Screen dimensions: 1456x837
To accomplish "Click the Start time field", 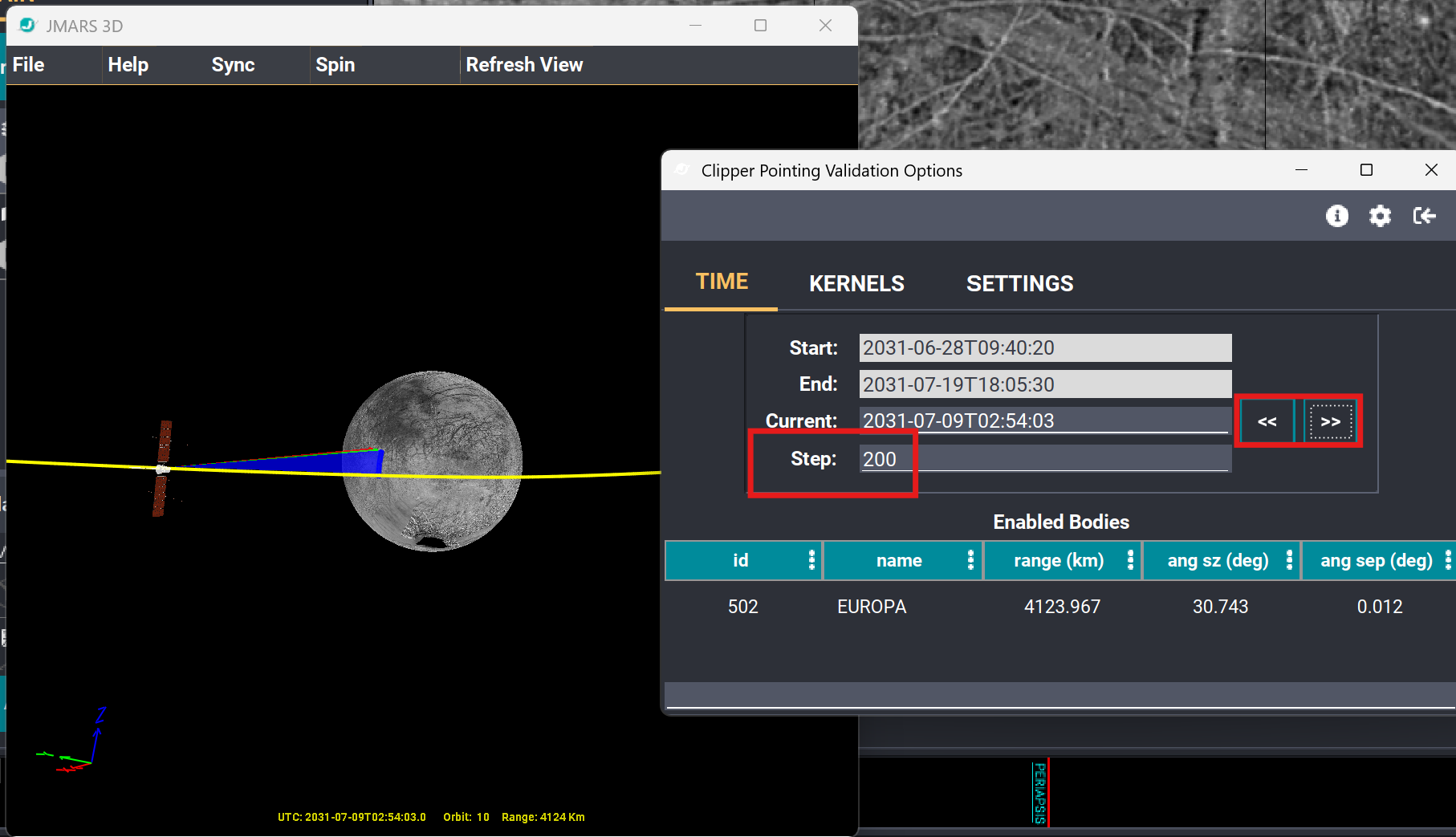I will click(x=1045, y=347).
